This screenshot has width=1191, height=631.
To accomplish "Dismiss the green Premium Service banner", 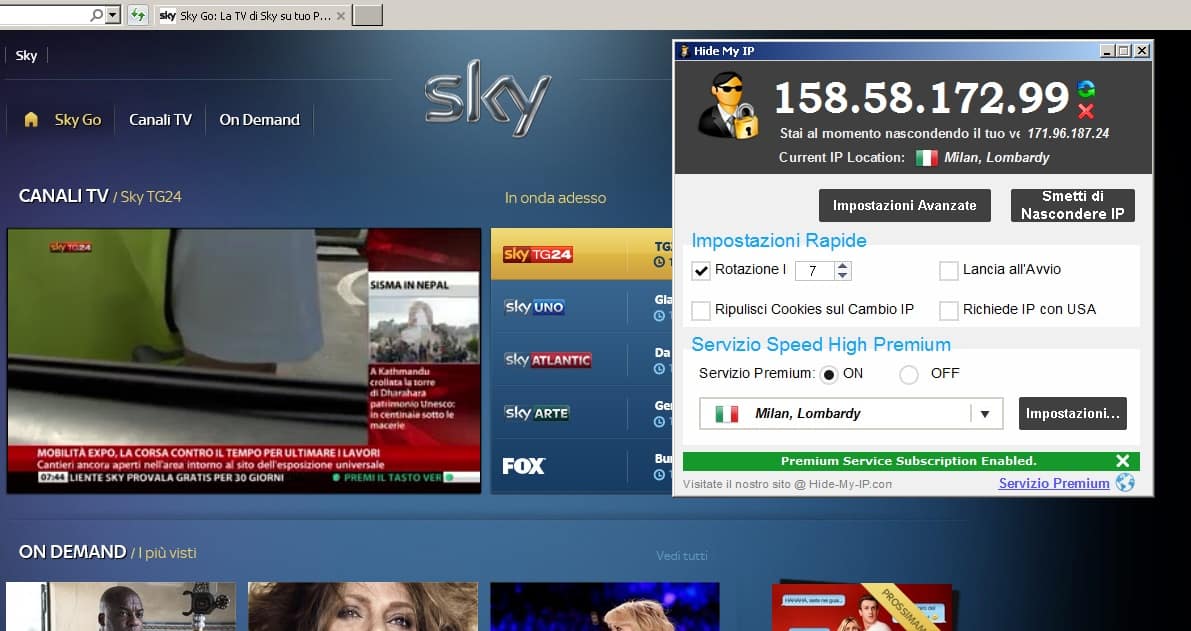I will coord(1123,461).
